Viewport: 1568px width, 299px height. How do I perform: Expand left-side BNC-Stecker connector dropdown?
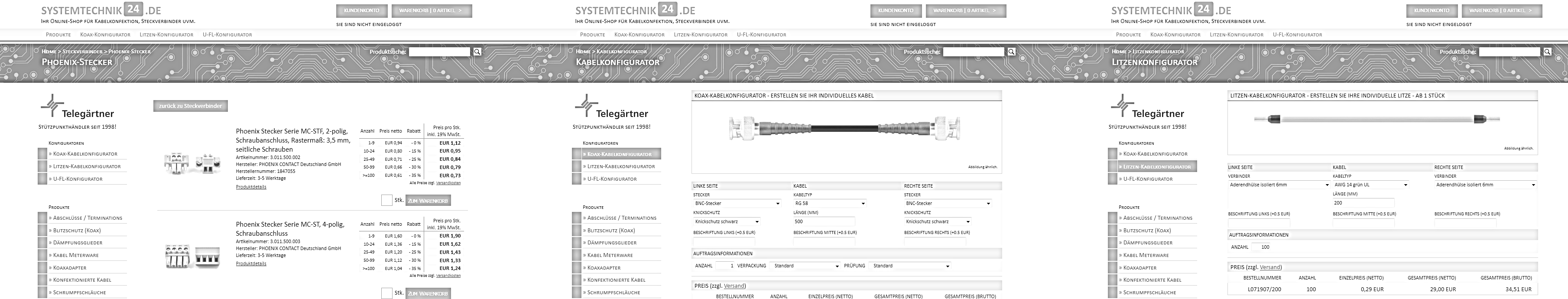coord(737,203)
